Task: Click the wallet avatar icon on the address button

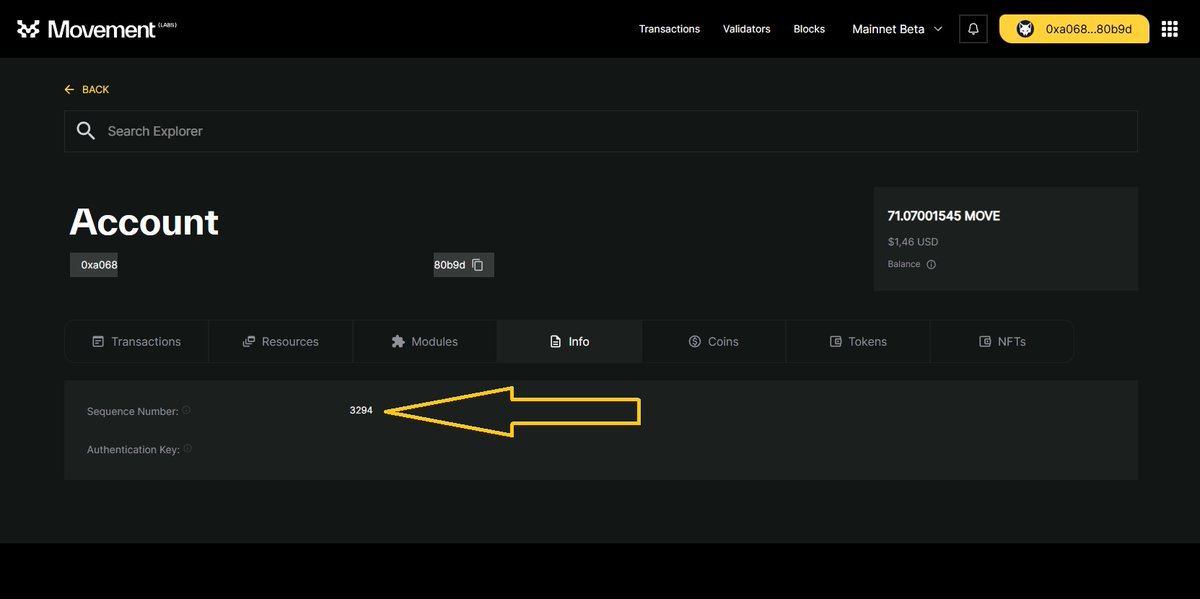Action: coord(1024,29)
